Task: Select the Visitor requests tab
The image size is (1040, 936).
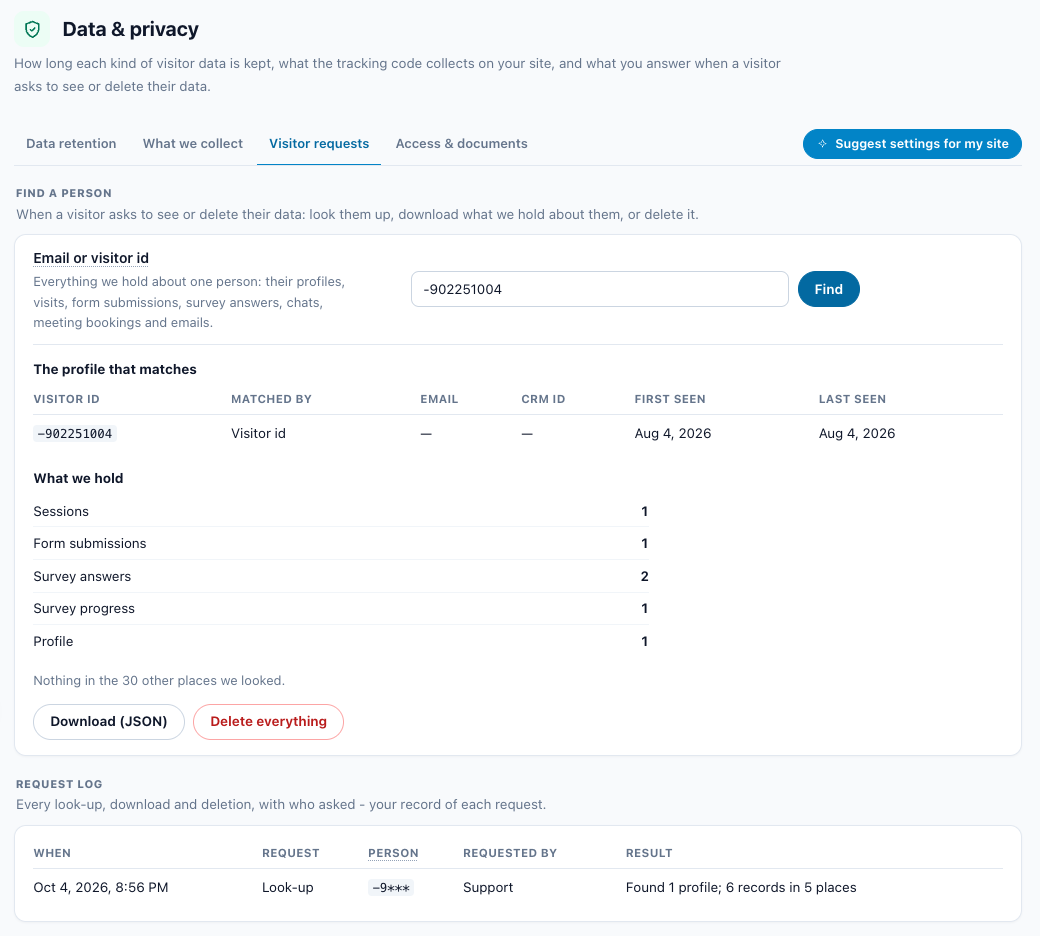Action: (319, 144)
